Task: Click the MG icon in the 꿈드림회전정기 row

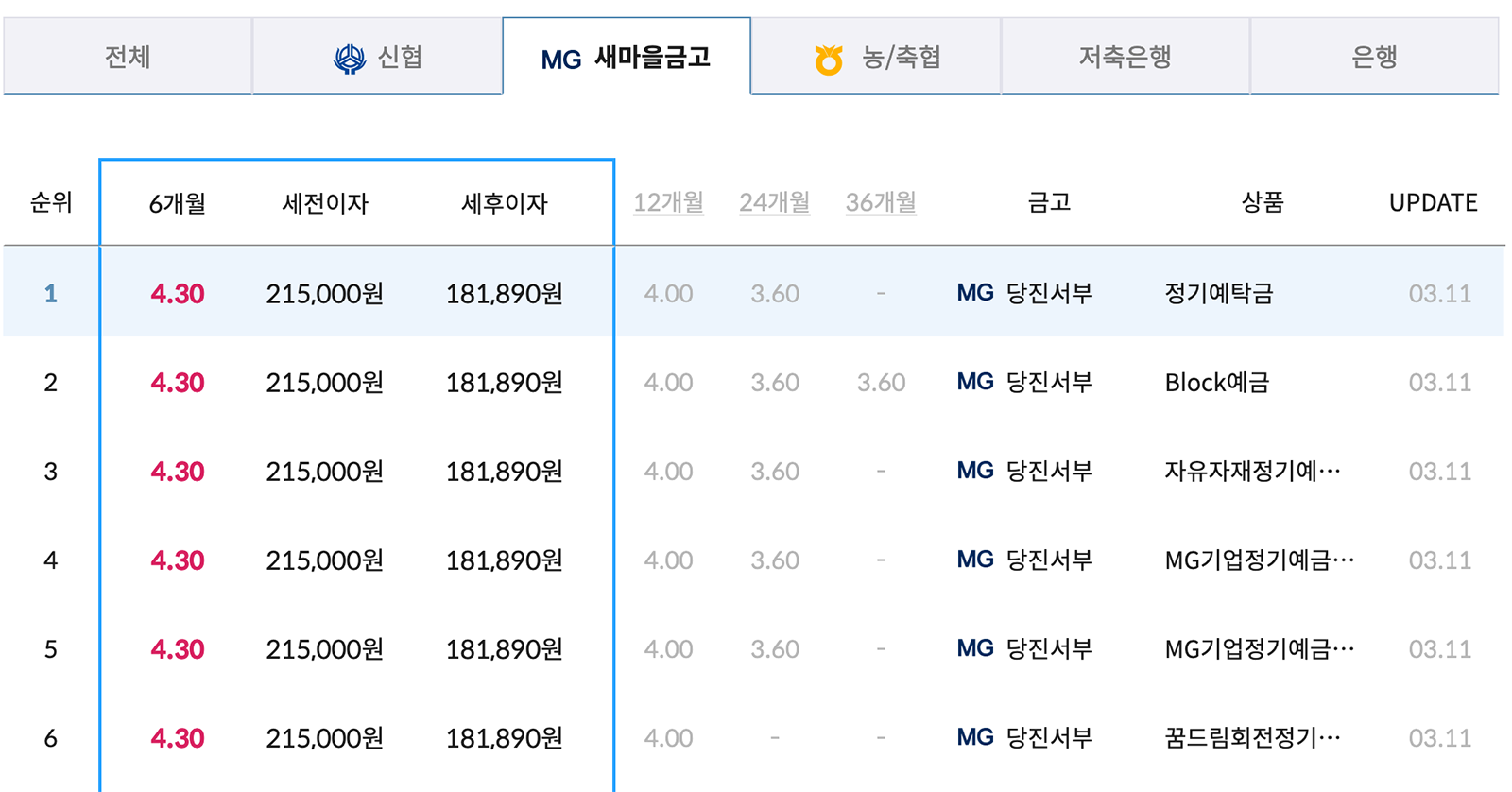Action: 975,737
